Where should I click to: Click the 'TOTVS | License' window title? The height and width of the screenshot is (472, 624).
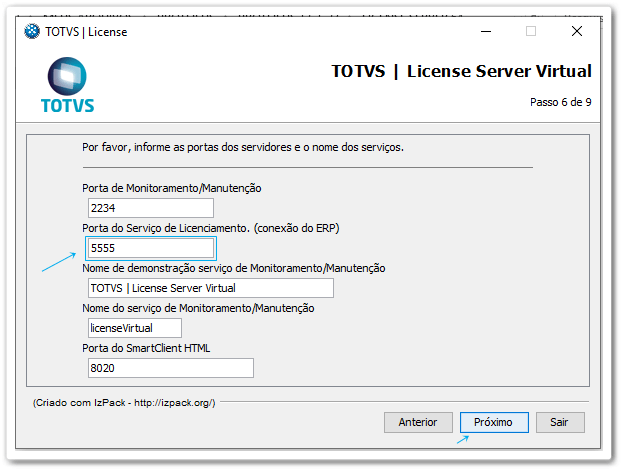click(x=86, y=32)
